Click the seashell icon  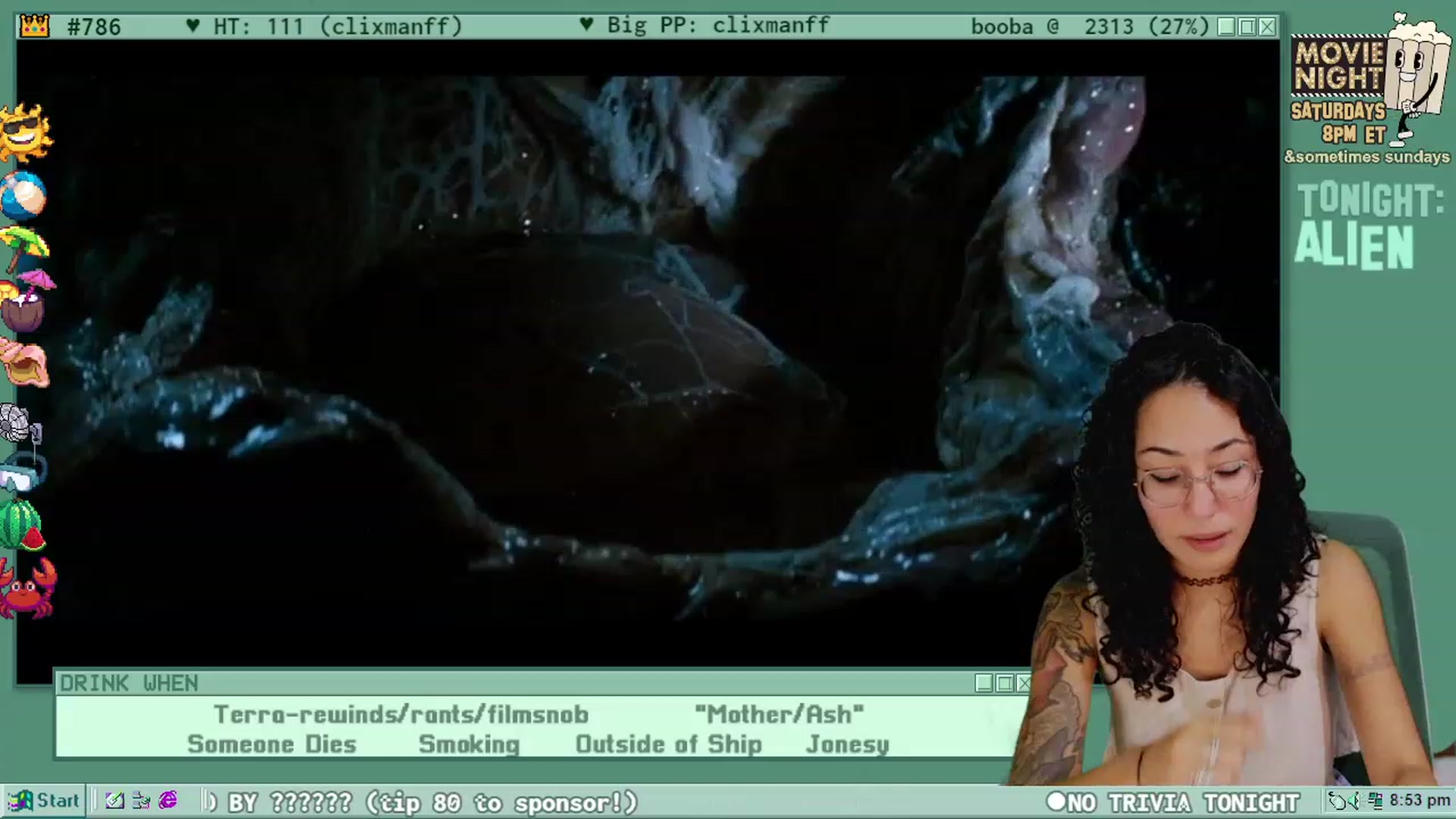click(24, 363)
